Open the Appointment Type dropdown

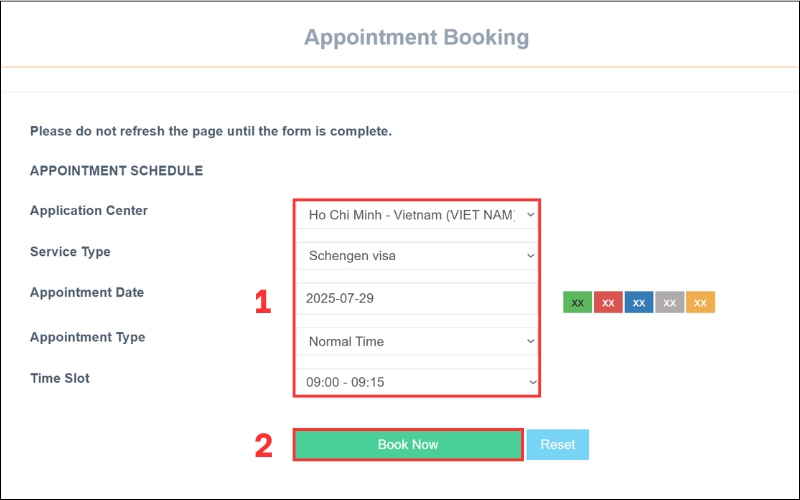pos(417,341)
